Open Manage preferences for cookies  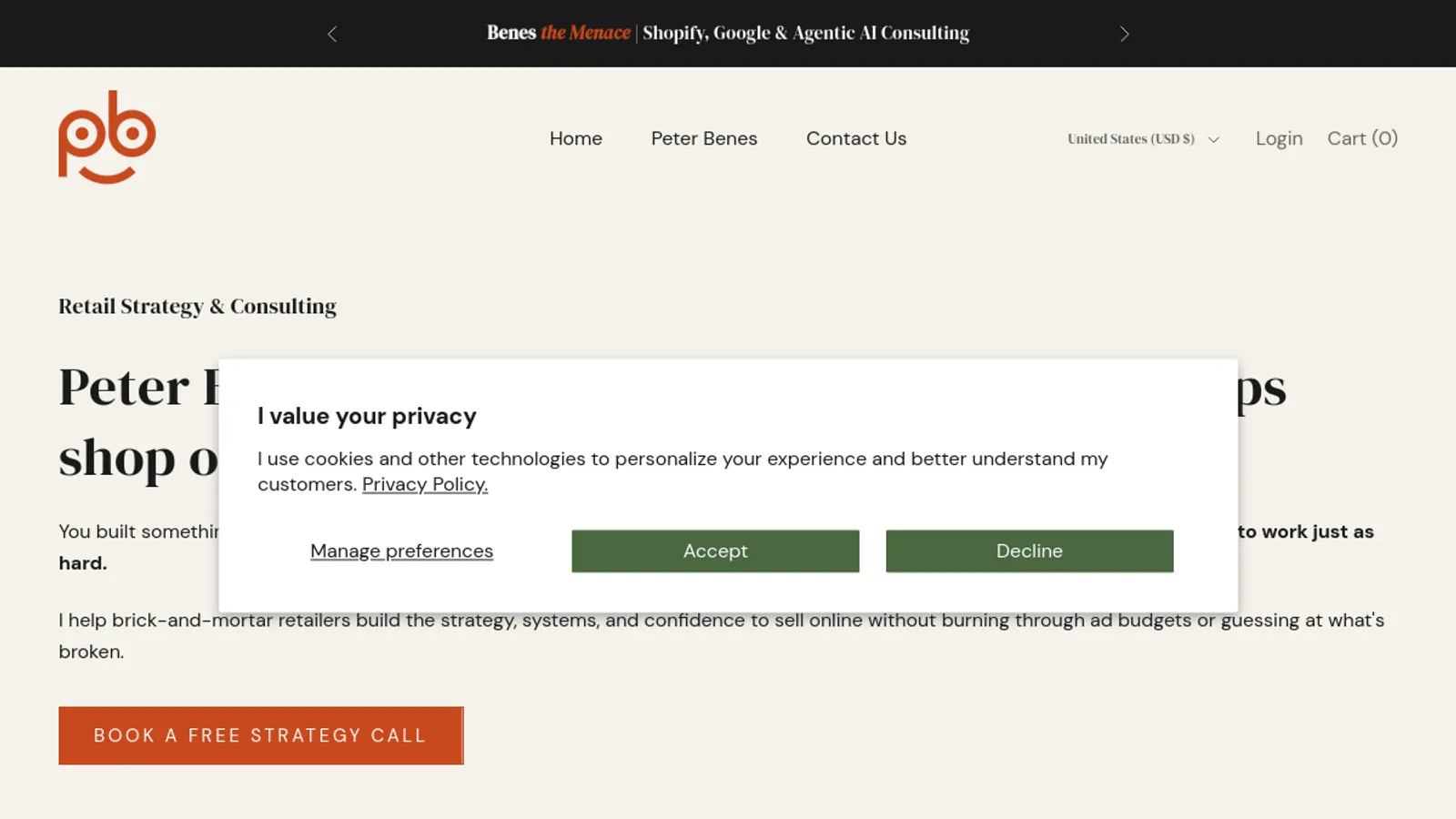[401, 551]
